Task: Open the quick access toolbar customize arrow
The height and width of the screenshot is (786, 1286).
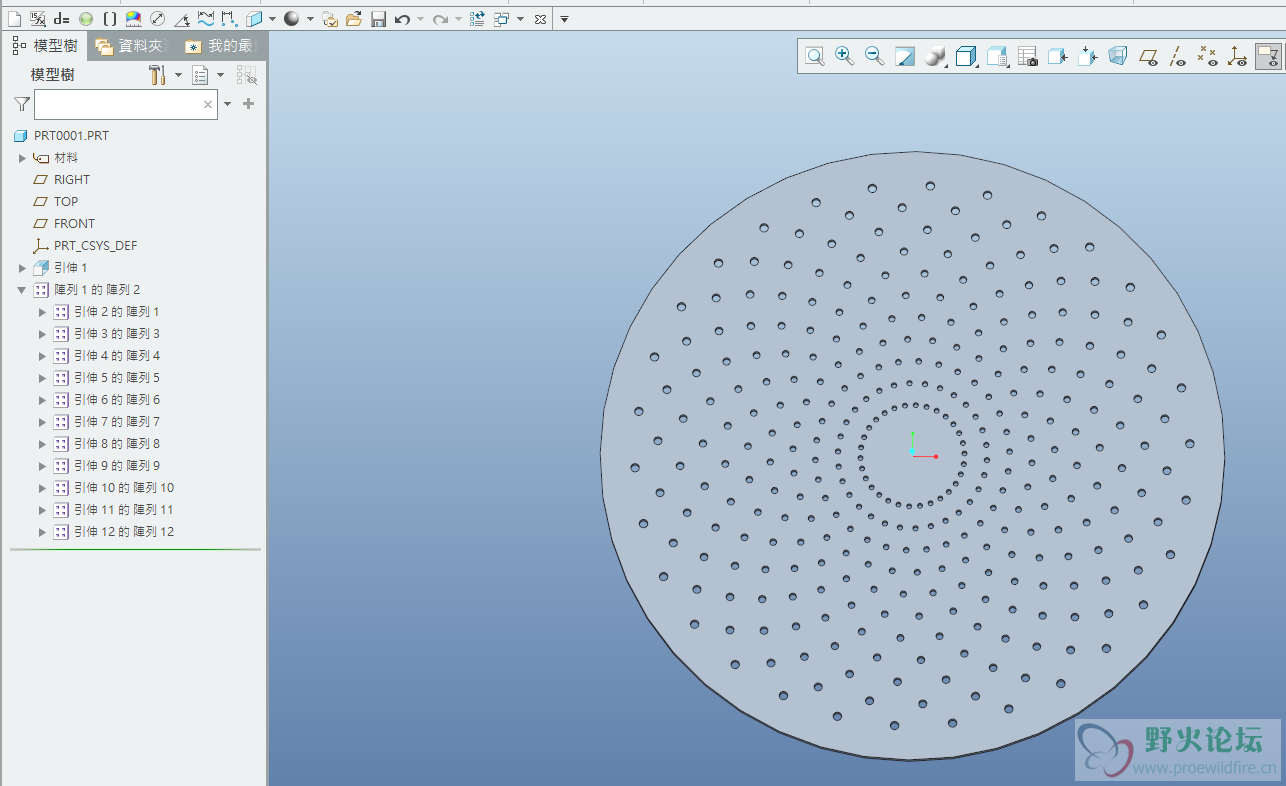Action: (x=563, y=19)
